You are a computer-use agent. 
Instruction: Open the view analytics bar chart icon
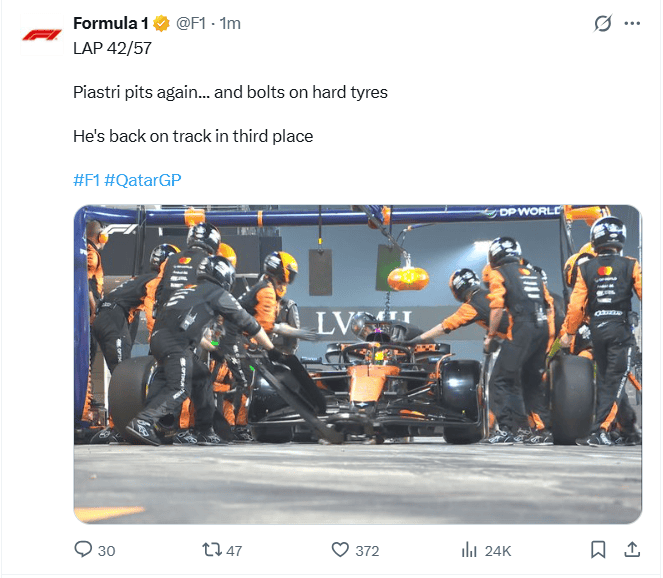[469, 550]
